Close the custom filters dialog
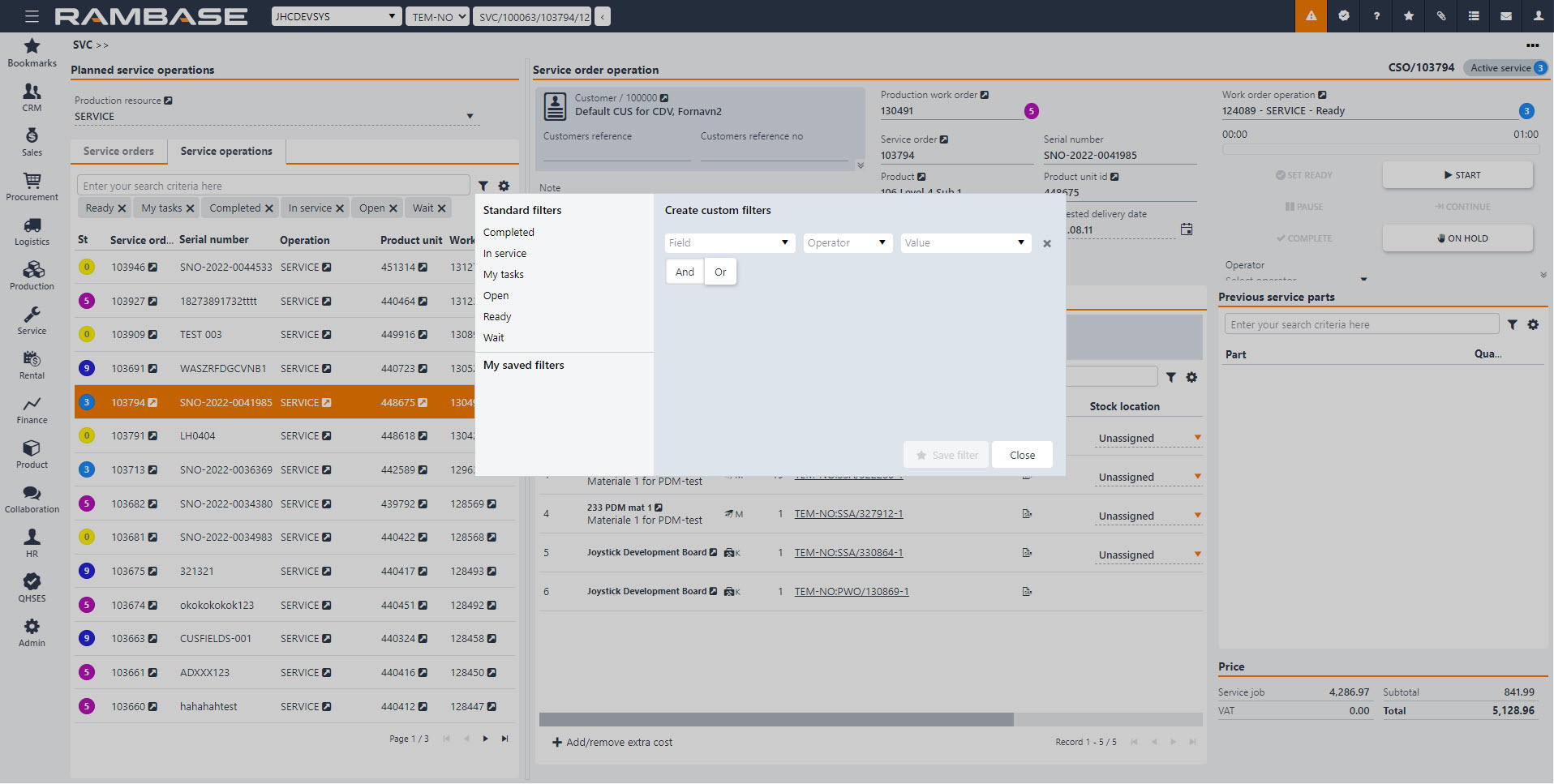 pyautogui.click(x=1022, y=456)
